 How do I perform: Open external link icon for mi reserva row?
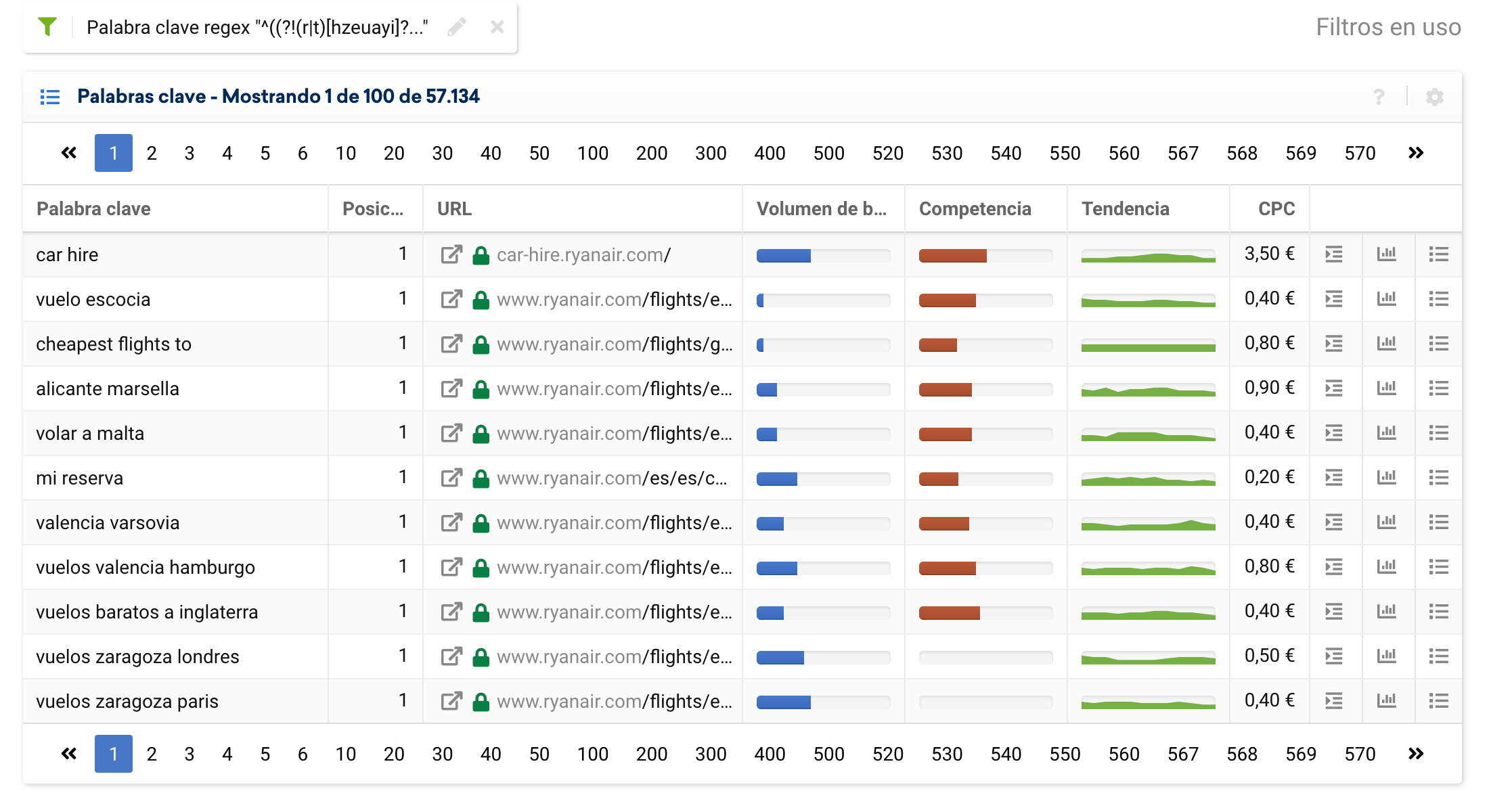point(451,478)
